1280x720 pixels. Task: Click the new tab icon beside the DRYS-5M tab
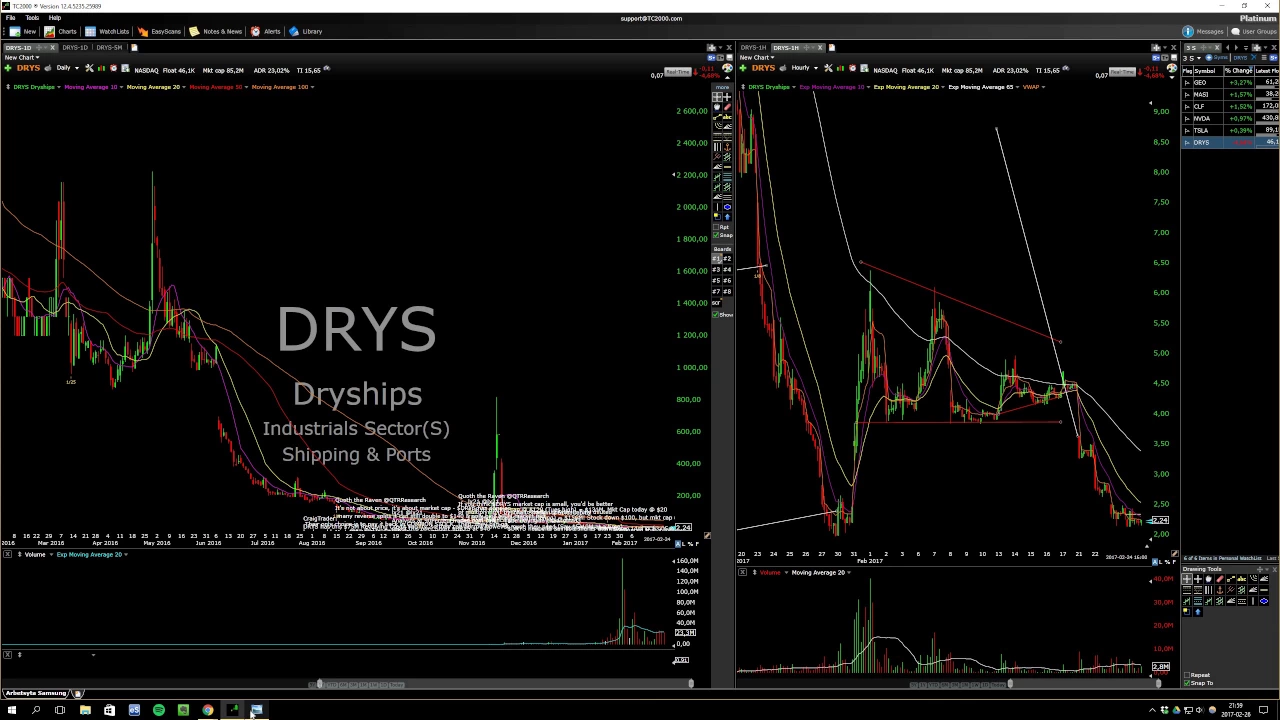coord(134,47)
